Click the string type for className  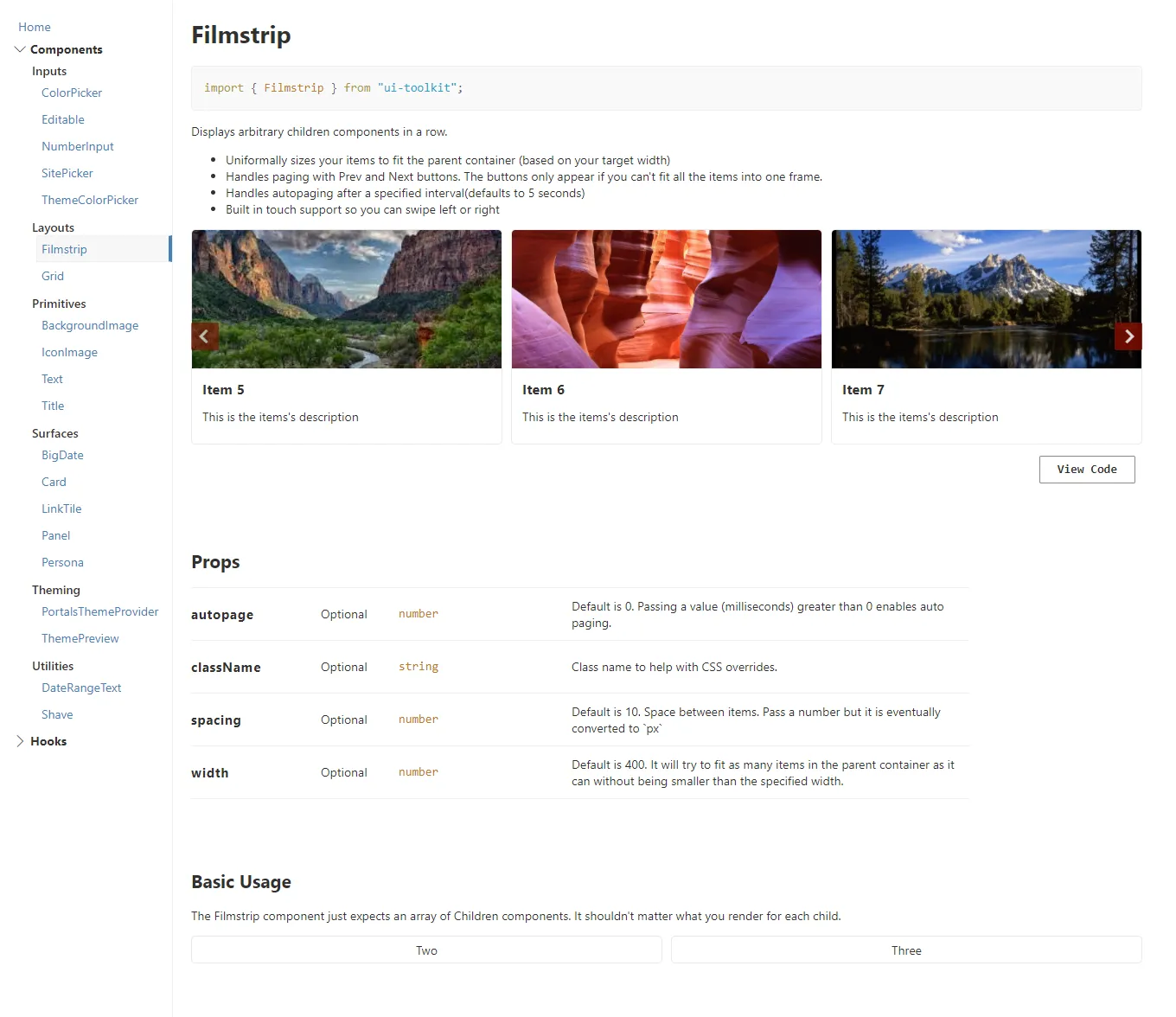pyautogui.click(x=419, y=667)
